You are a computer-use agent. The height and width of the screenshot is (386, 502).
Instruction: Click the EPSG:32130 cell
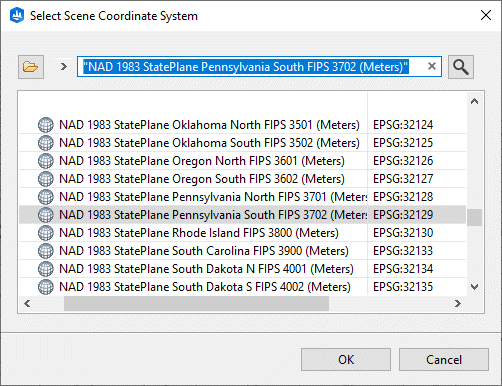coord(403,233)
